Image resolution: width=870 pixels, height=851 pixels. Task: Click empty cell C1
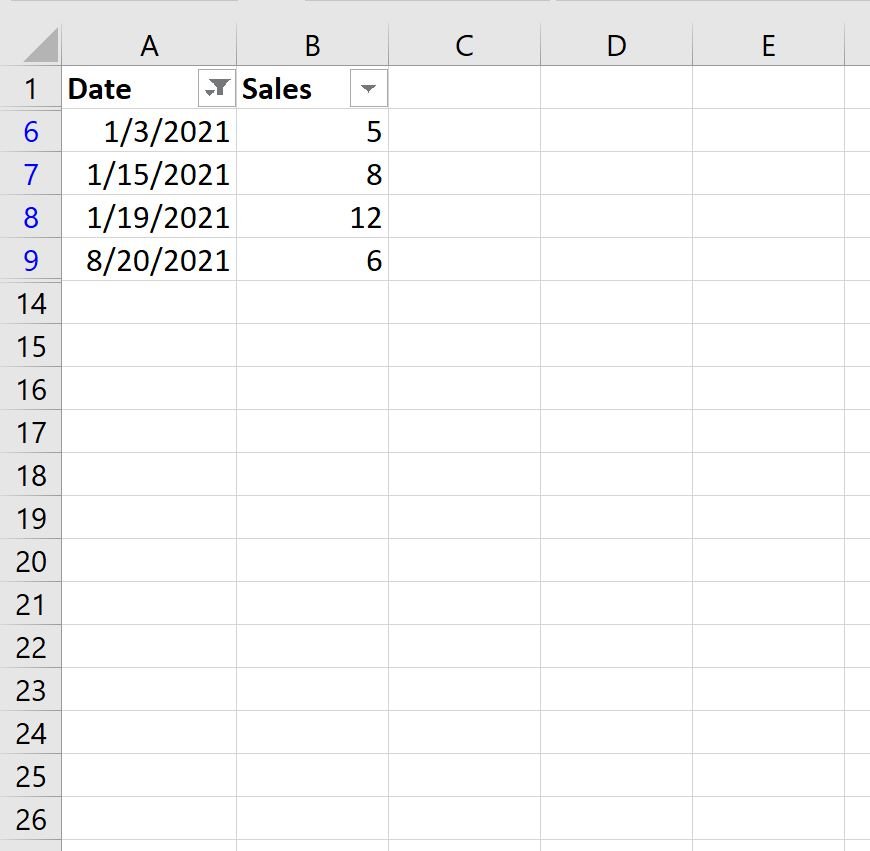[x=464, y=88]
